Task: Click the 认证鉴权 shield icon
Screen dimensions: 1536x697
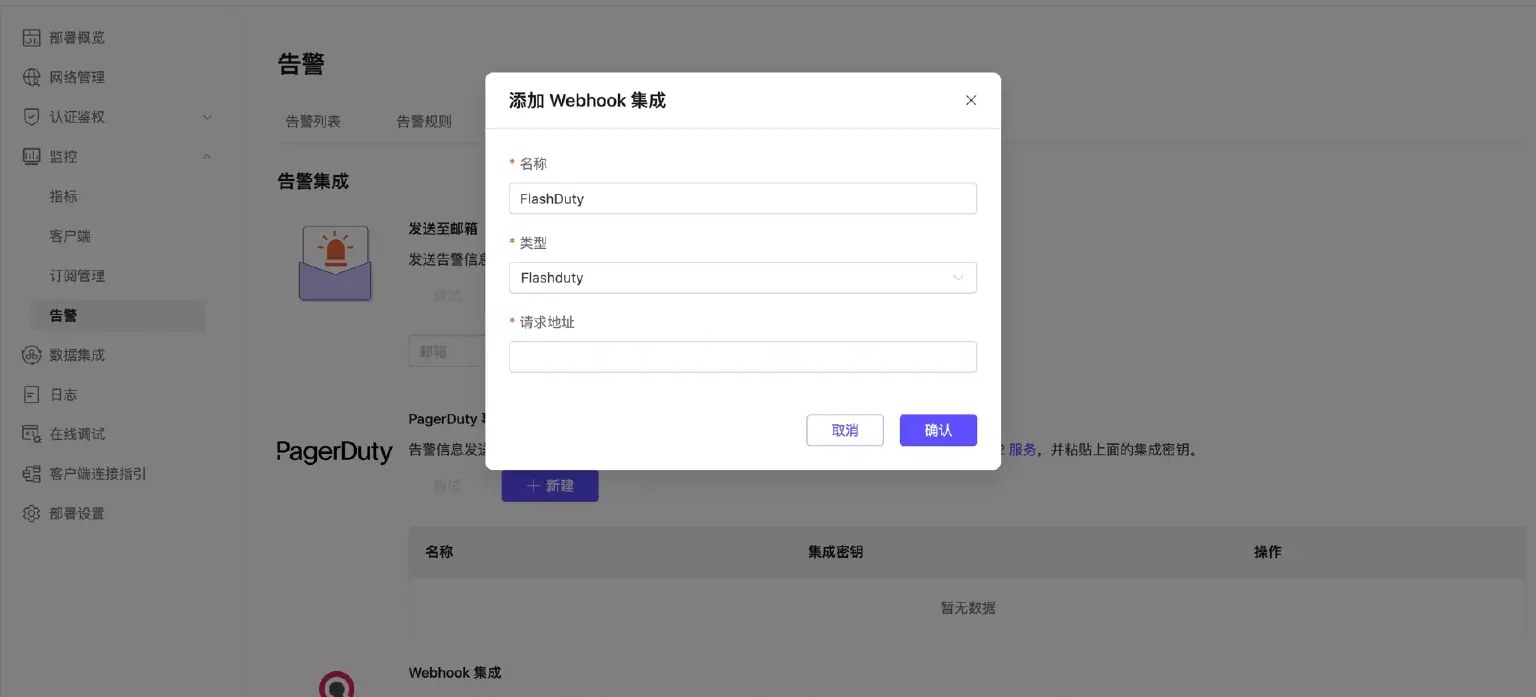Action: coord(32,117)
